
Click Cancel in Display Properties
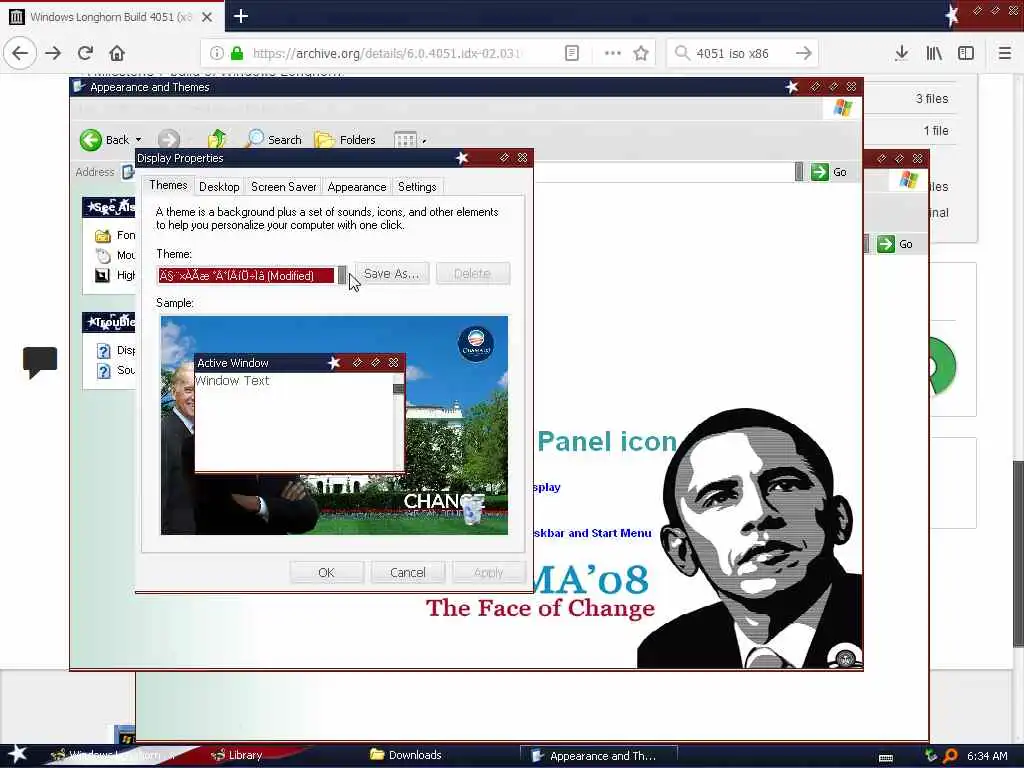[x=408, y=573]
